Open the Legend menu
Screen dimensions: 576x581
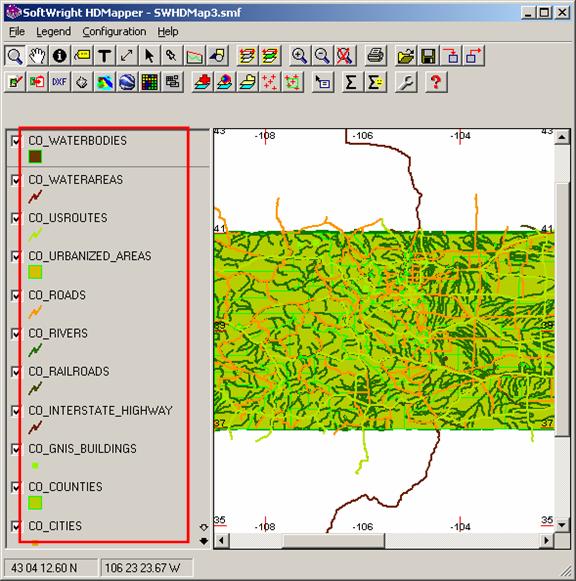[x=53, y=32]
